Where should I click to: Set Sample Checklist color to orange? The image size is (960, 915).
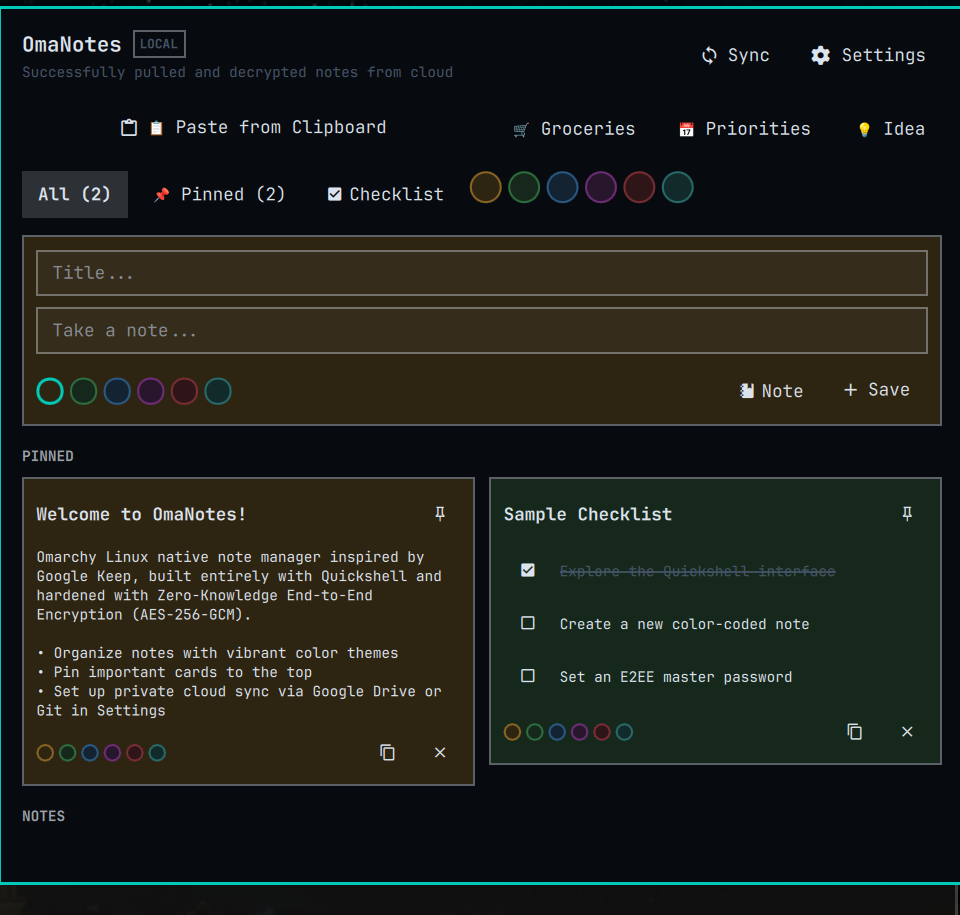tap(512, 732)
